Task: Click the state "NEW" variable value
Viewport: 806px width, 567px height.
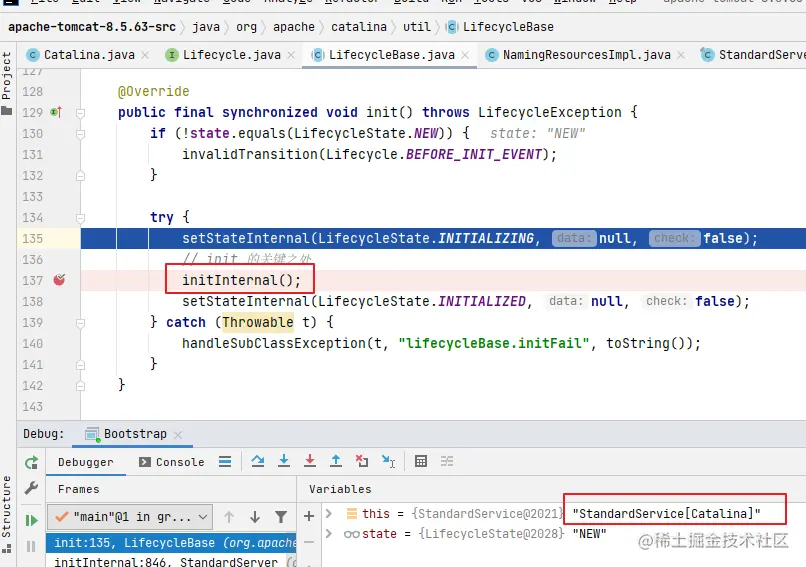Action: [x=590, y=534]
